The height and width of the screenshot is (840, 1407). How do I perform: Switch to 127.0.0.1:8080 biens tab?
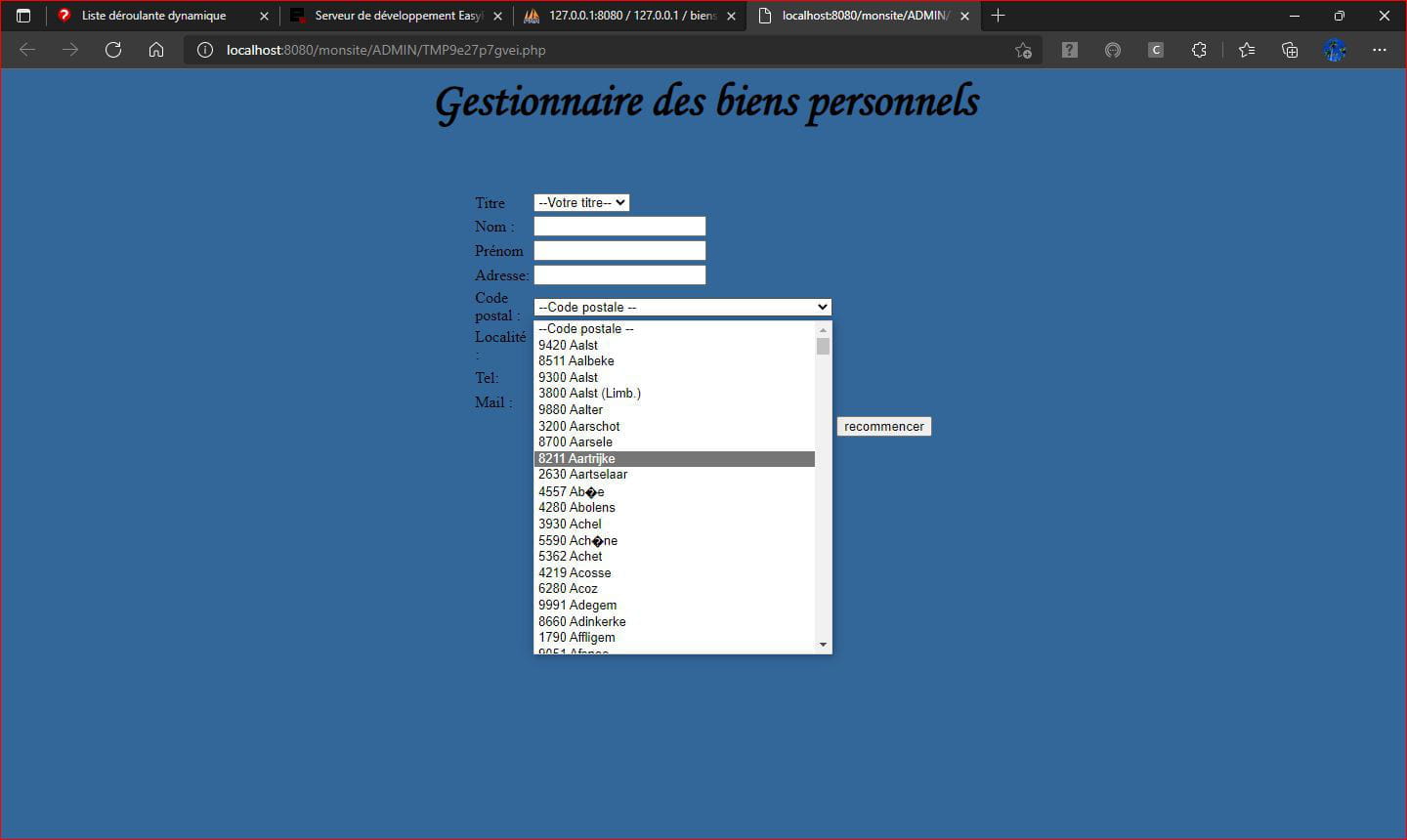[x=632, y=16]
